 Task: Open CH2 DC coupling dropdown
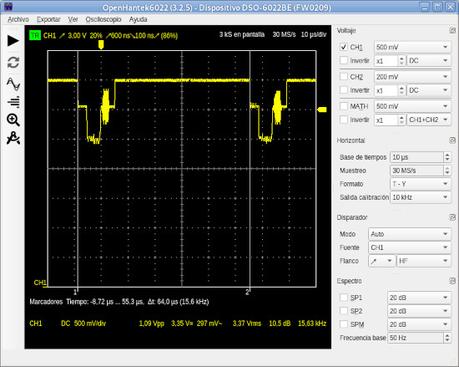click(x=429, y=90)
